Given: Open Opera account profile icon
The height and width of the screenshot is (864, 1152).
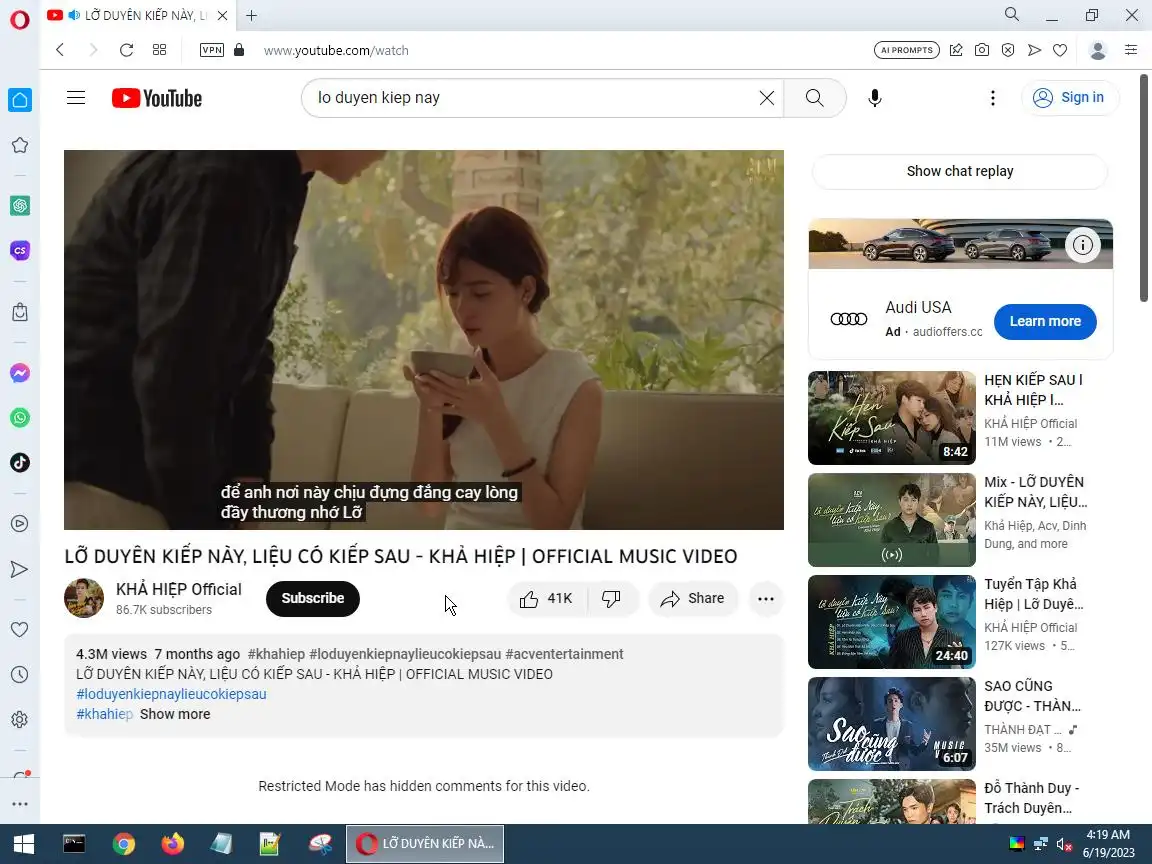Looking at the screenshot, I should pyautogui.click(x=1098, y=50).
